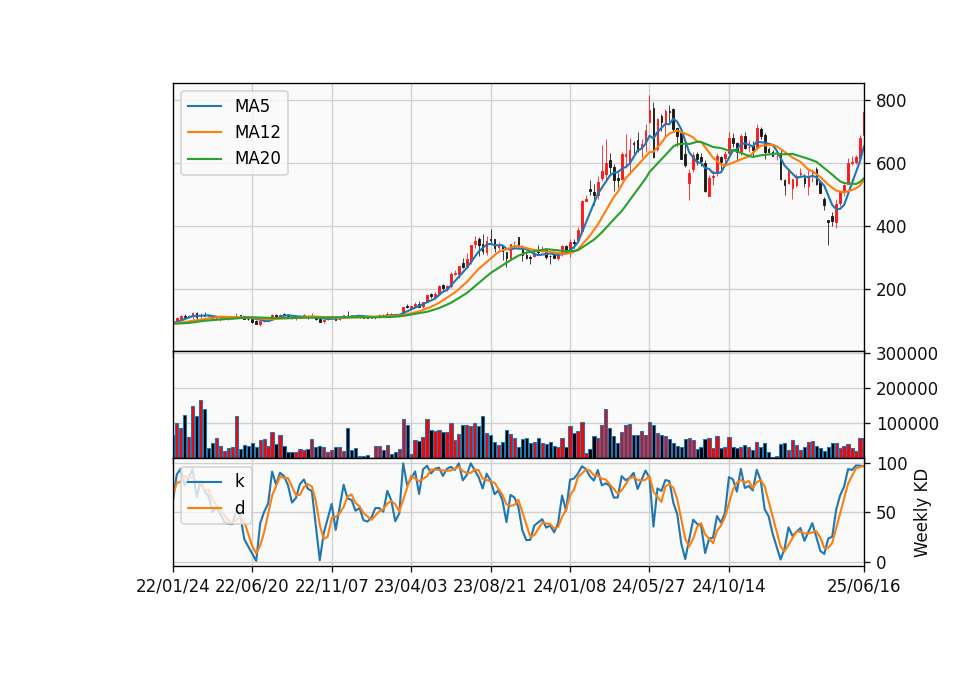960x690 pixels.
Task: Click the 800 price axis tick label
Action: point(891,101)
